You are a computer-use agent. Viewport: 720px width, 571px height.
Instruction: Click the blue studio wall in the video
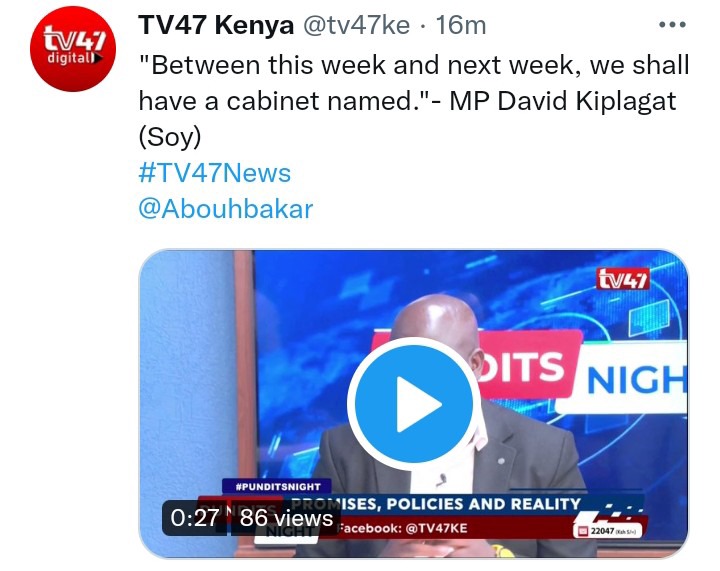[187, 390]
